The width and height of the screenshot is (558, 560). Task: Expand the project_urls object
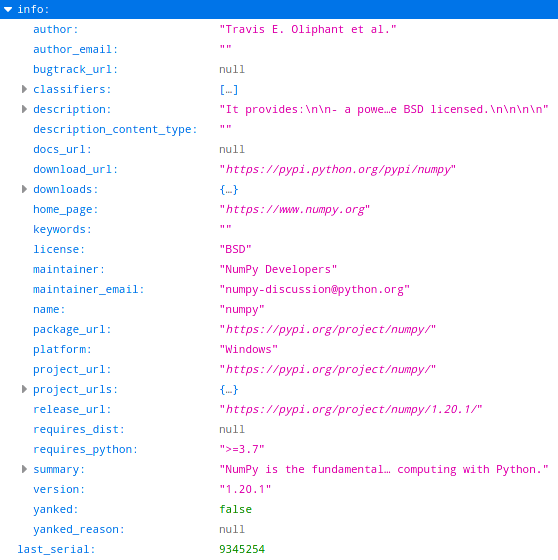[24, 389]
